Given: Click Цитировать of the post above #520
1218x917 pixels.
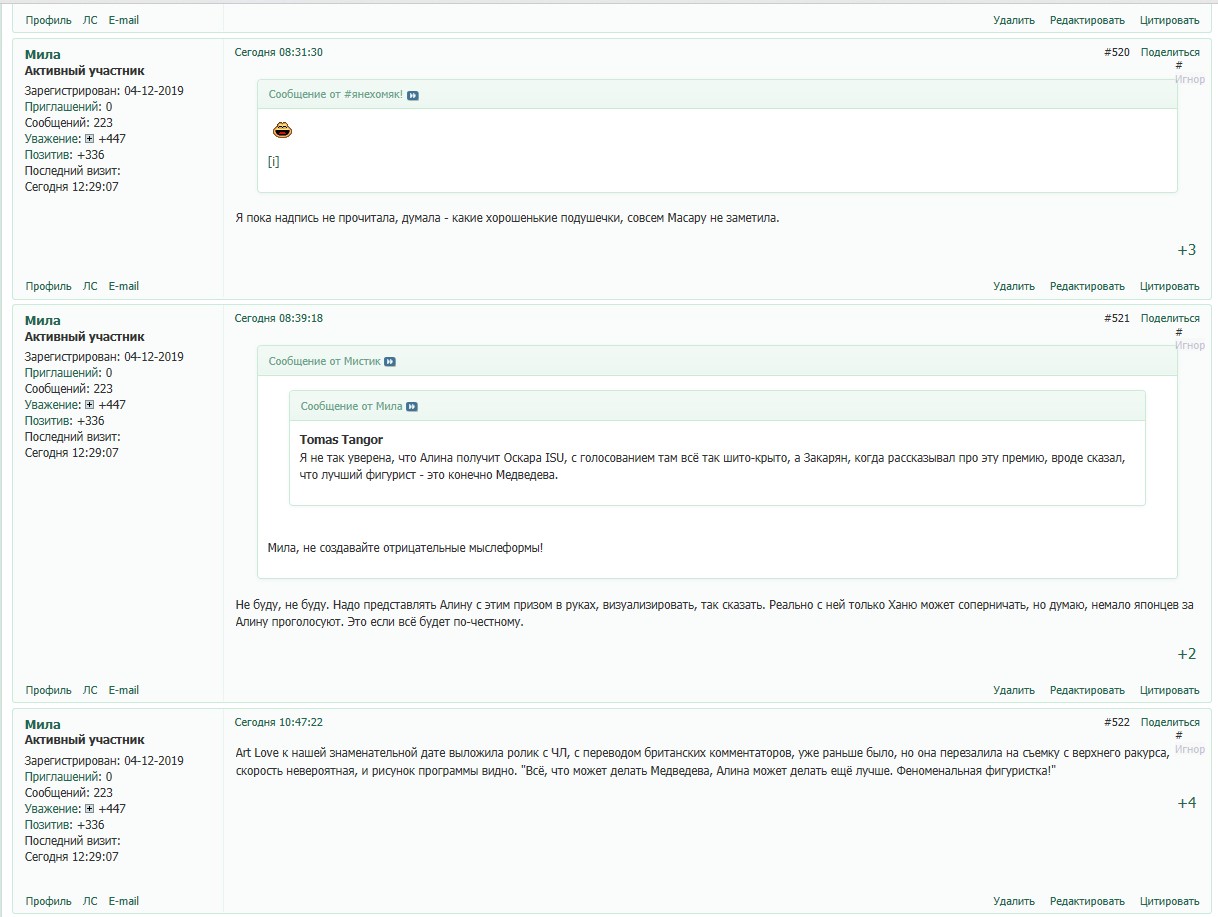Looking at the screenshot, I should [1169, 20].
